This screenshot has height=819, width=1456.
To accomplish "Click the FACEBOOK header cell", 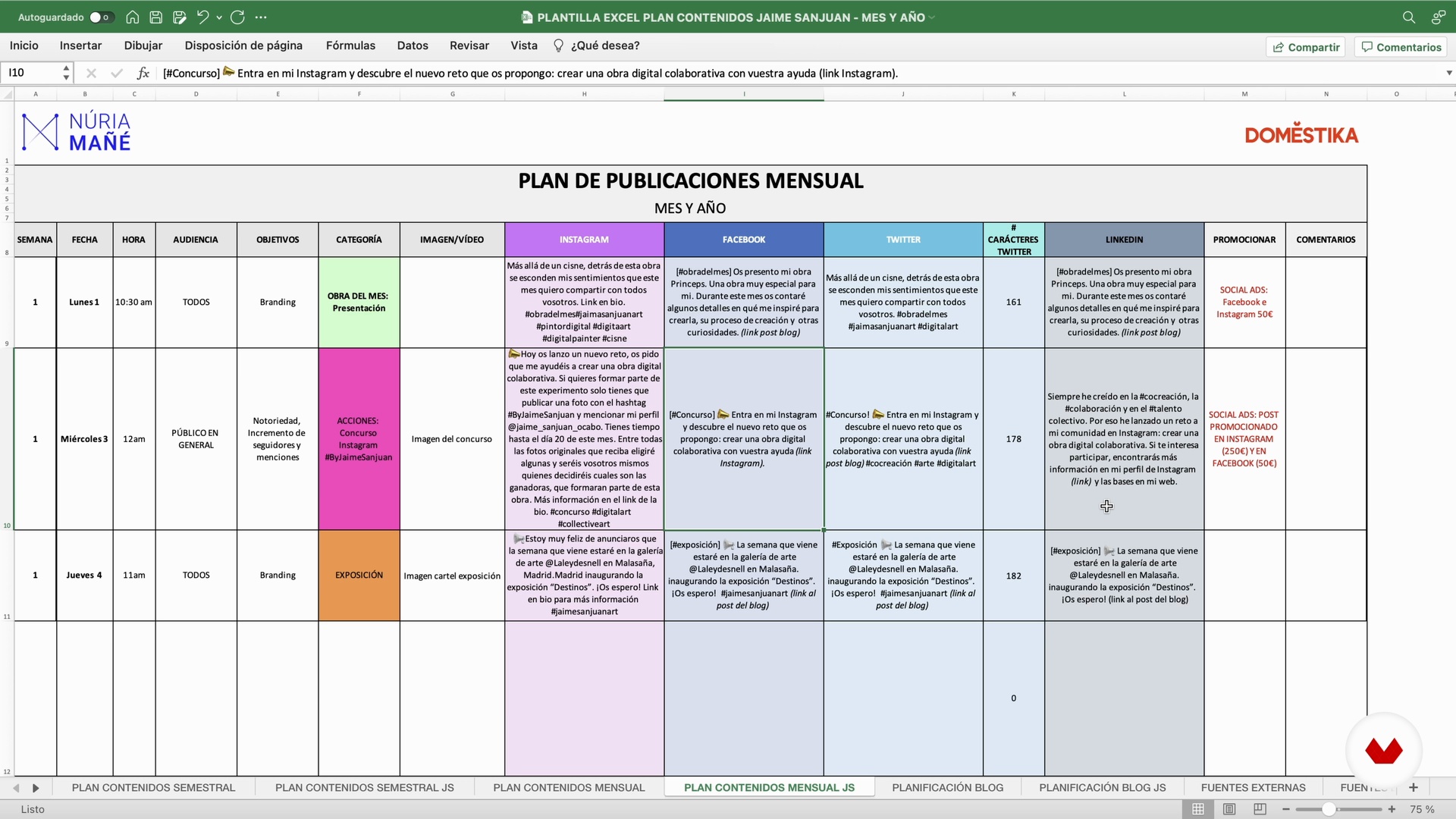I will point(744,240).
